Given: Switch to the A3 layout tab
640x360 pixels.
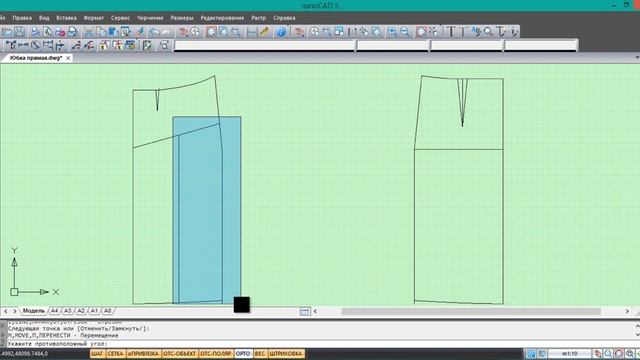Looking at the screenshot, I should coord(67,311).
